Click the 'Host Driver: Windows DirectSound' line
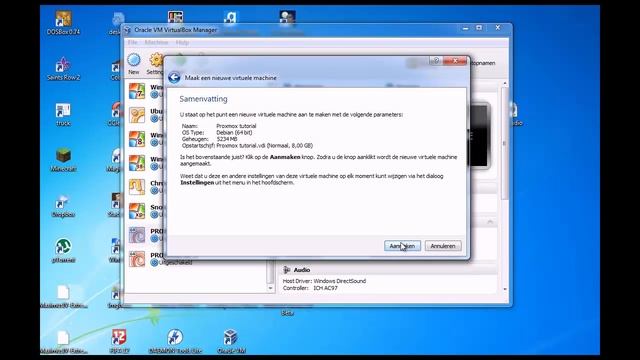 324,281
